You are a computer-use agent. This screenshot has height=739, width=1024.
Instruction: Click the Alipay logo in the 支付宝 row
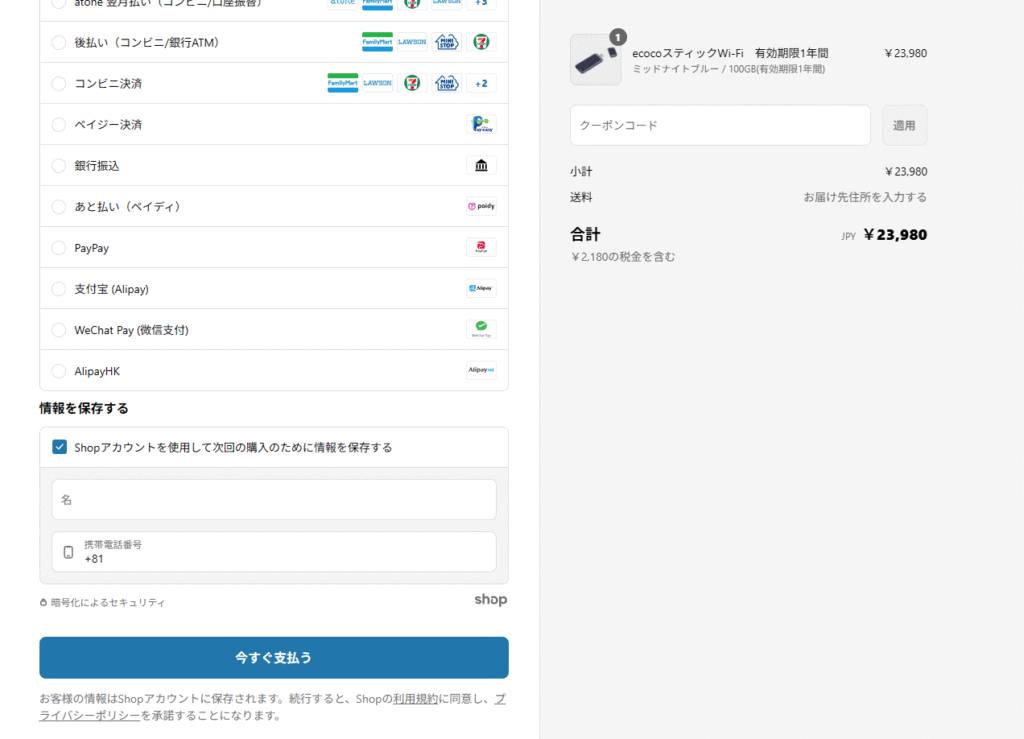481,289
